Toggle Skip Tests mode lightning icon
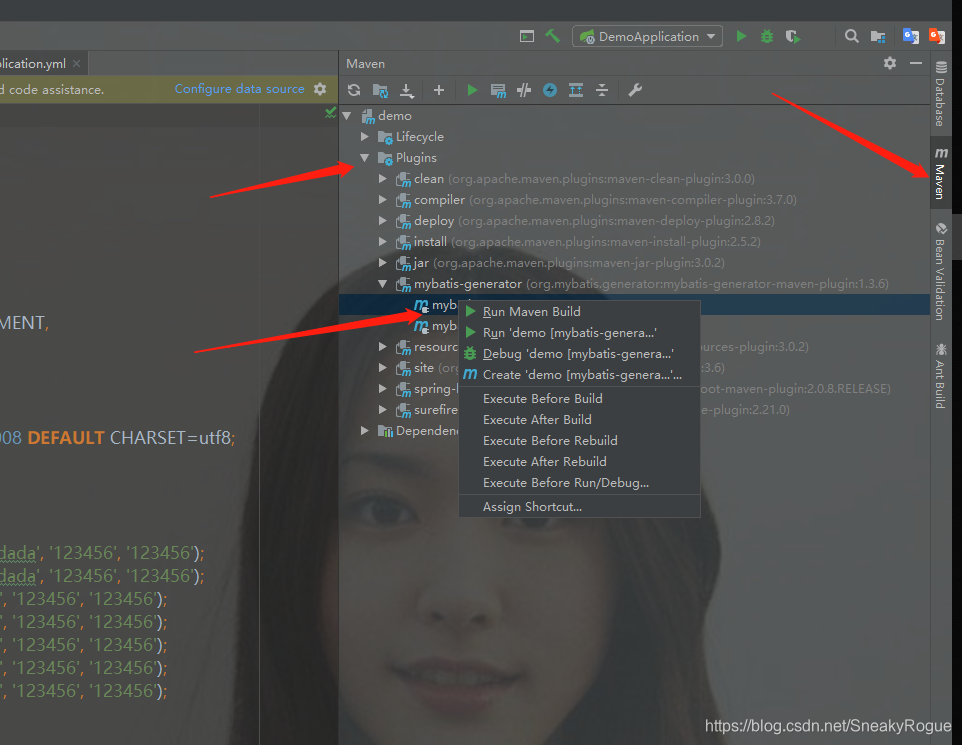962x745 pixels. tap(550, 90)
